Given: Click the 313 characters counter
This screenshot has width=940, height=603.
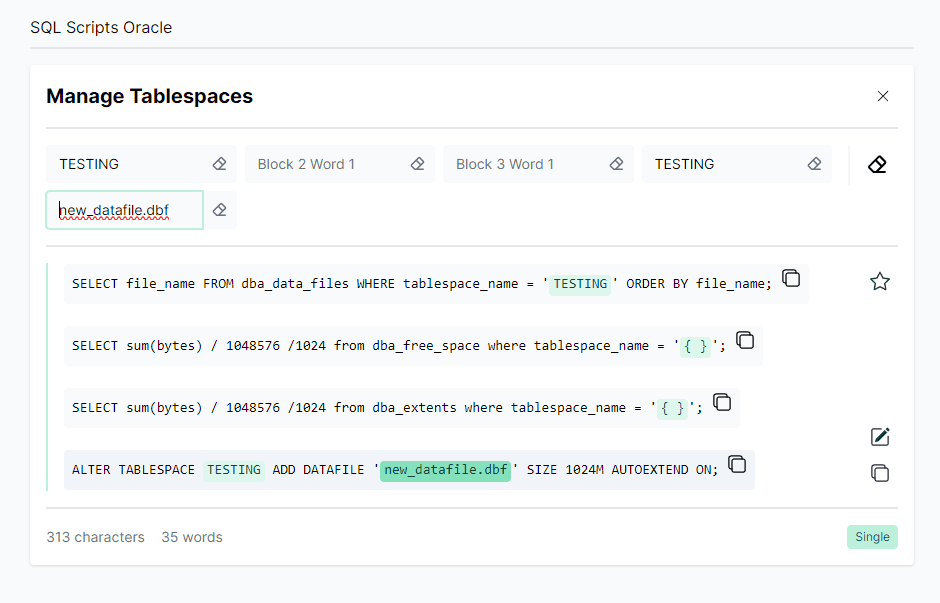Looking at the screenshot, I should [x=95, y=537].
